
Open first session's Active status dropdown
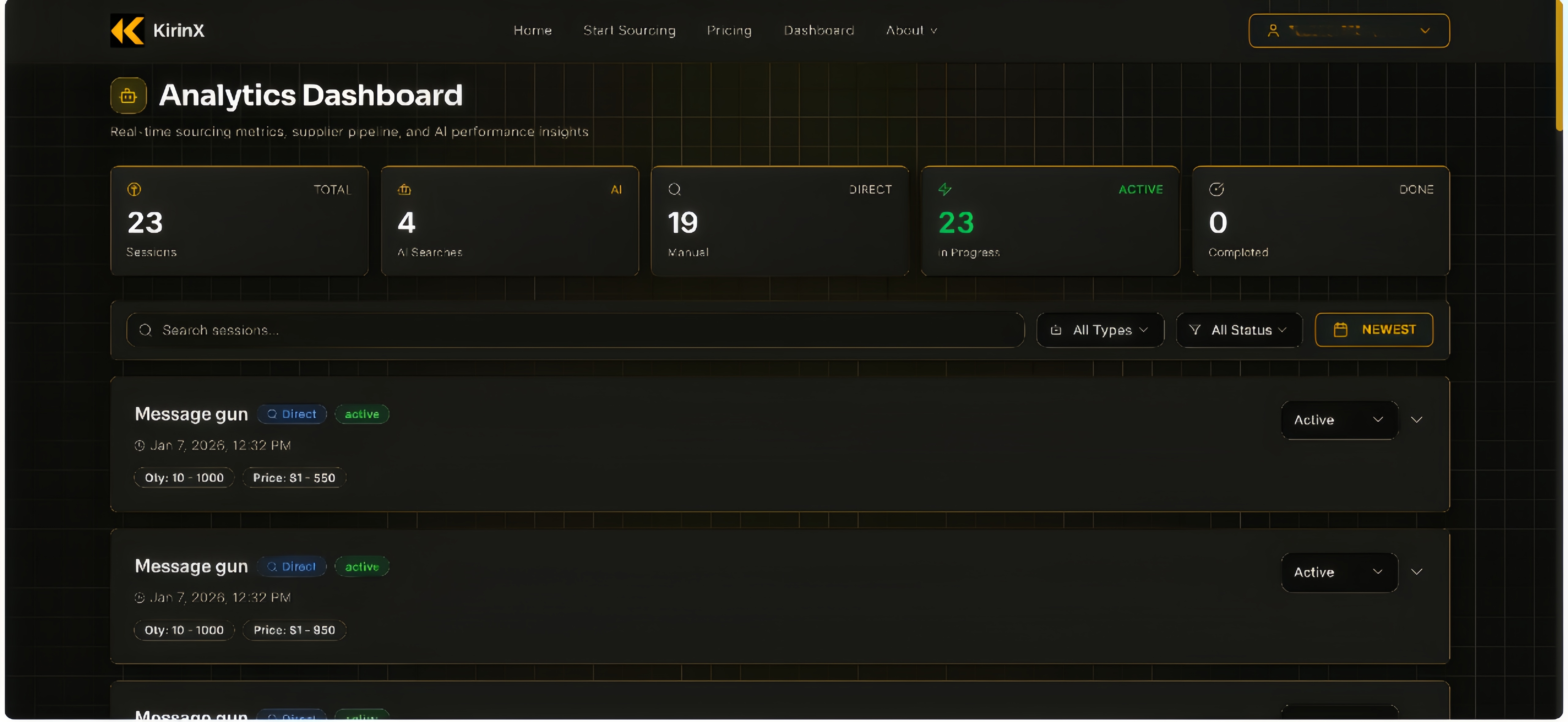tap(1339, 420)
